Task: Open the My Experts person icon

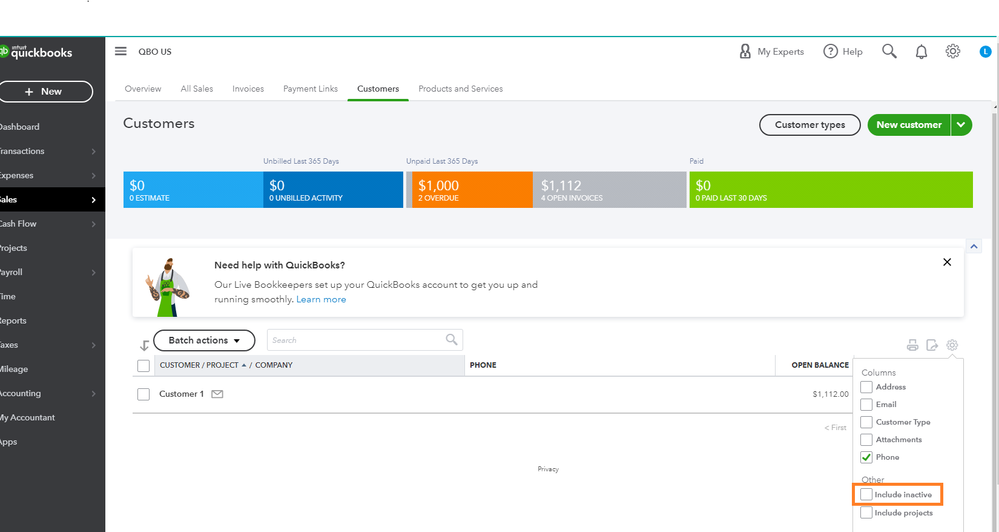Action: tap(745, 52)
